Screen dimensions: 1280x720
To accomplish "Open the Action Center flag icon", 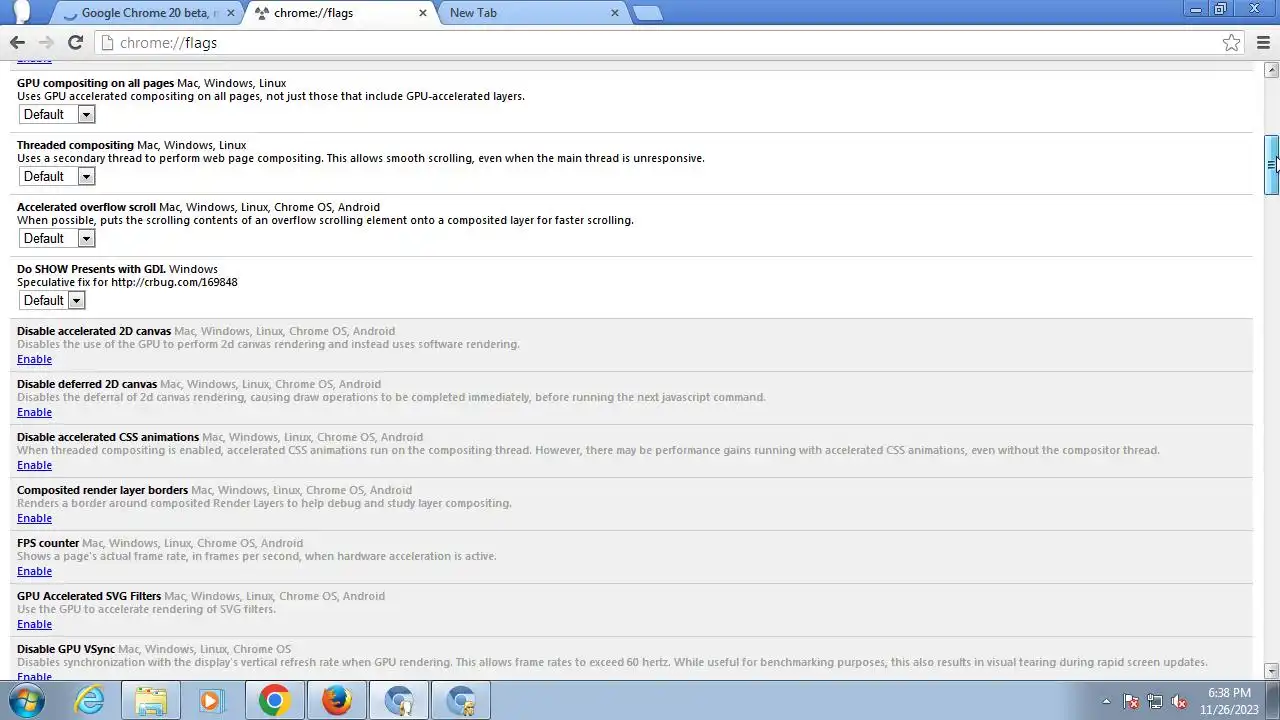I will (1131, 701).
